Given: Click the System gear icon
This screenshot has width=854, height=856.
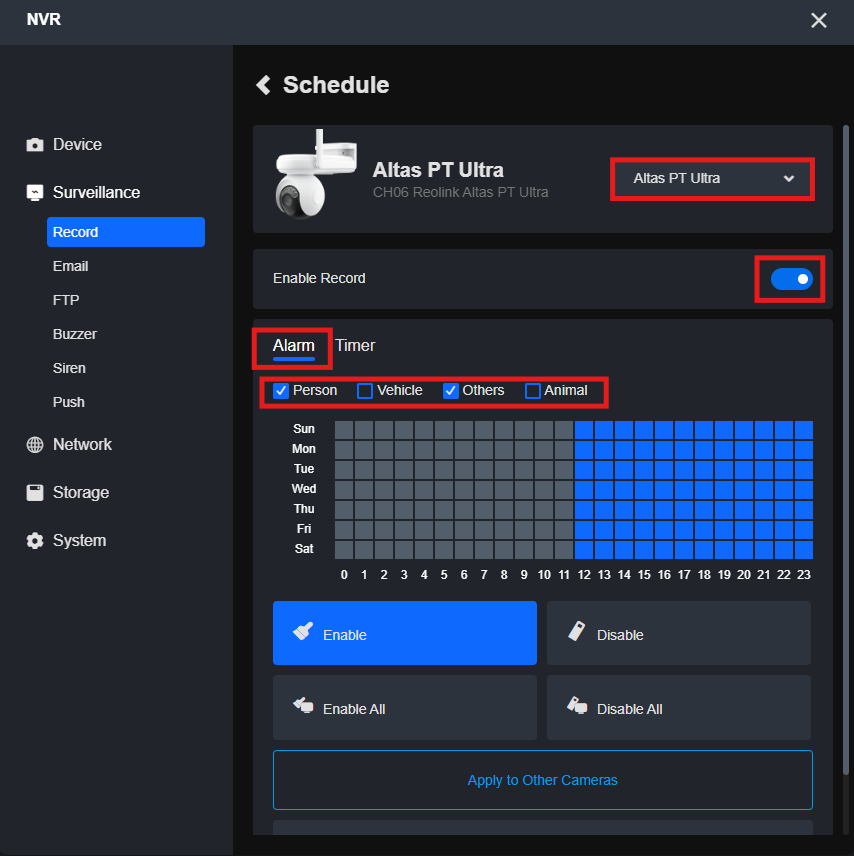Looking at the screenshot, I should coord(35,540).
